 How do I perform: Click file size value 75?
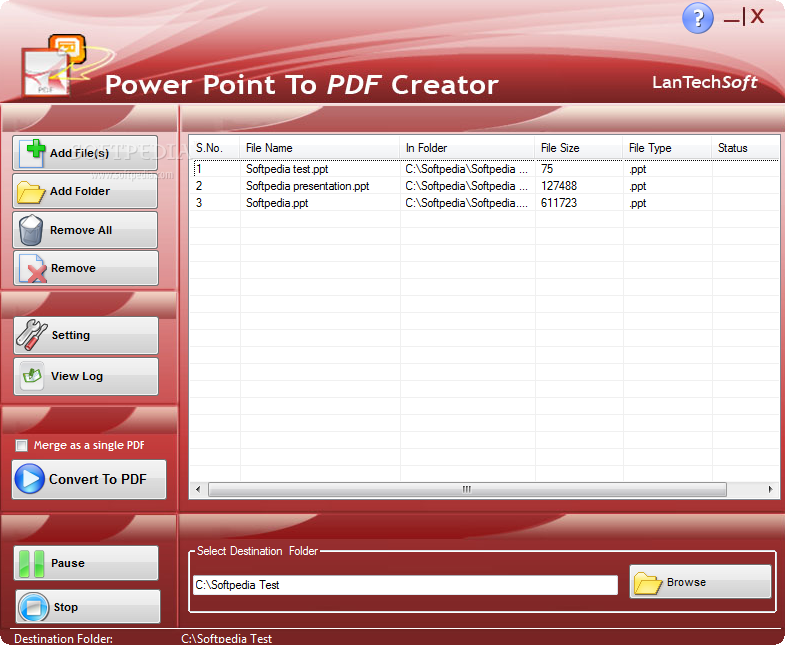[x=547, y=169]
